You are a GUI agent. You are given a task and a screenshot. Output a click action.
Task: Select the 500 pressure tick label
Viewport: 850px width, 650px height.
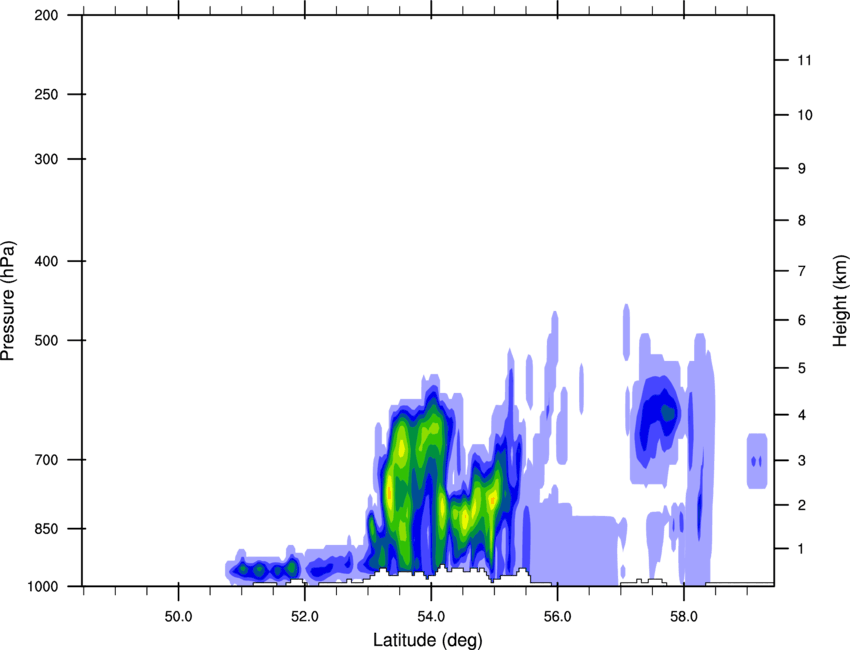point(46,340)
